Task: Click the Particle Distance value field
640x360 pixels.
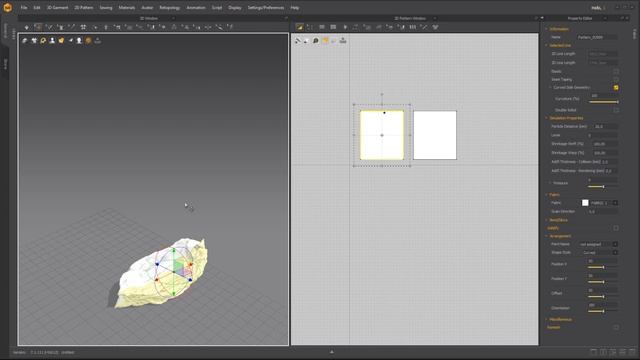Action: (x=605, y=127)
